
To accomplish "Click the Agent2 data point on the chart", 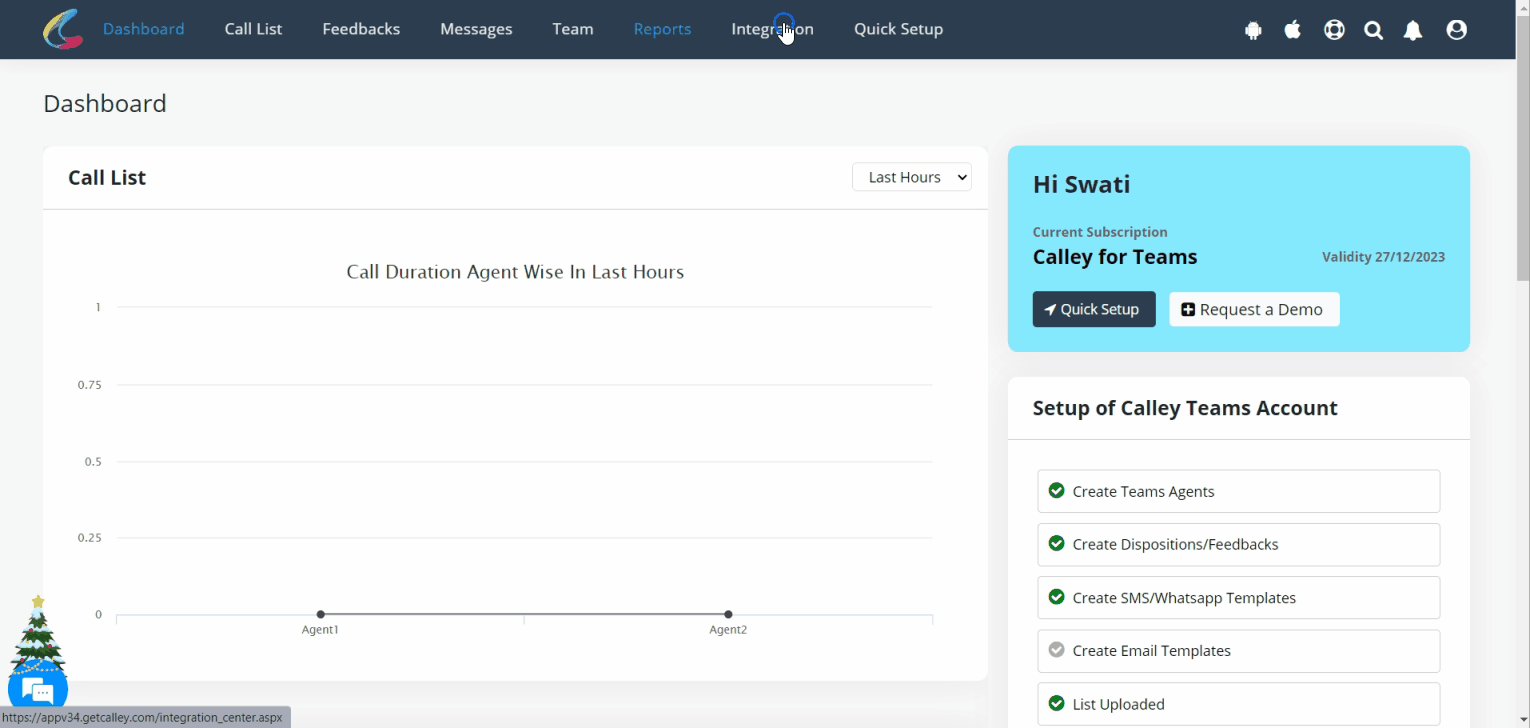I will pos(728,614).
